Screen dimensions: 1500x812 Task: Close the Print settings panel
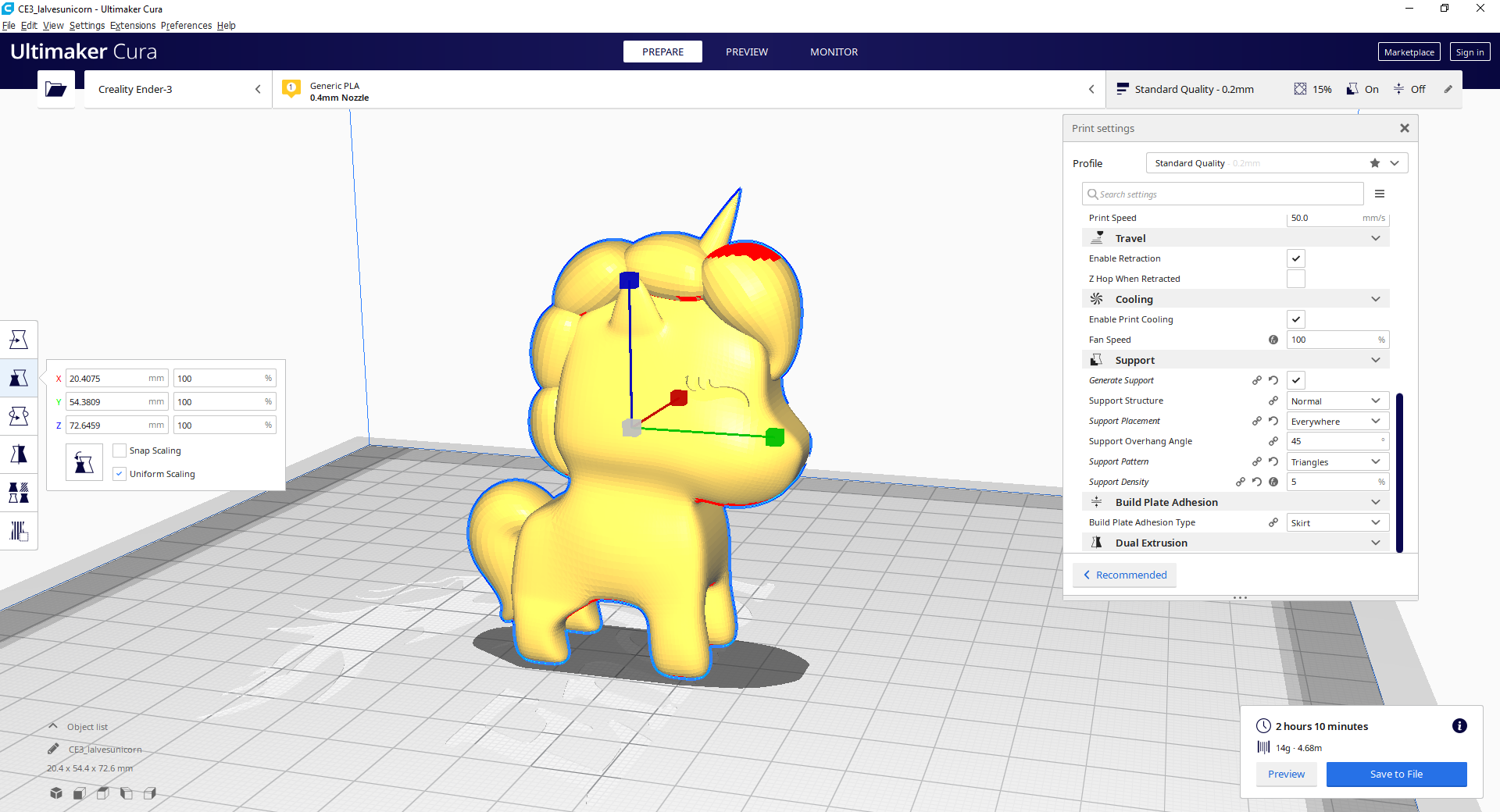click(1405, 128)
